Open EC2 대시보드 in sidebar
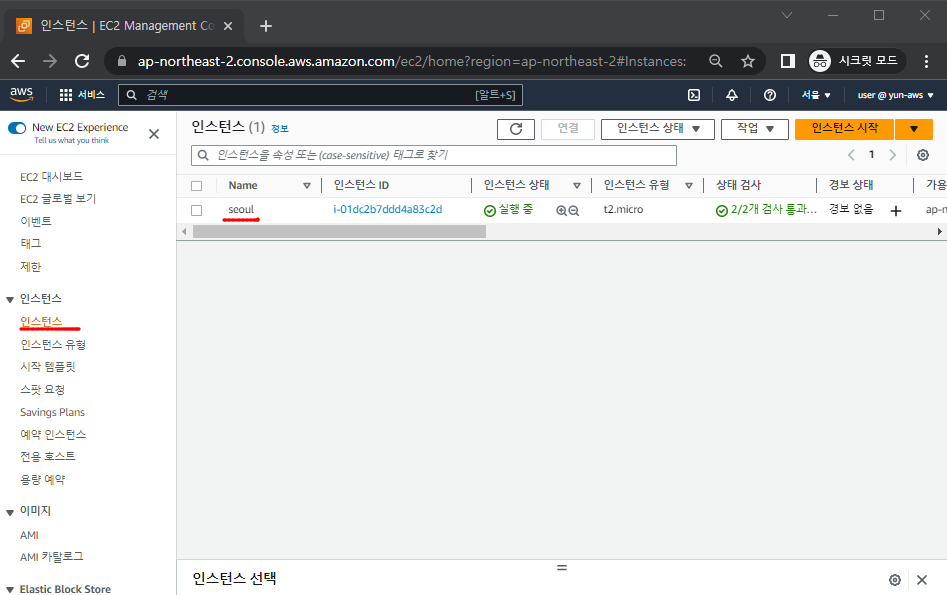This screenshot has height=595, width=947. pyautogui.click(x=51, y=176)
